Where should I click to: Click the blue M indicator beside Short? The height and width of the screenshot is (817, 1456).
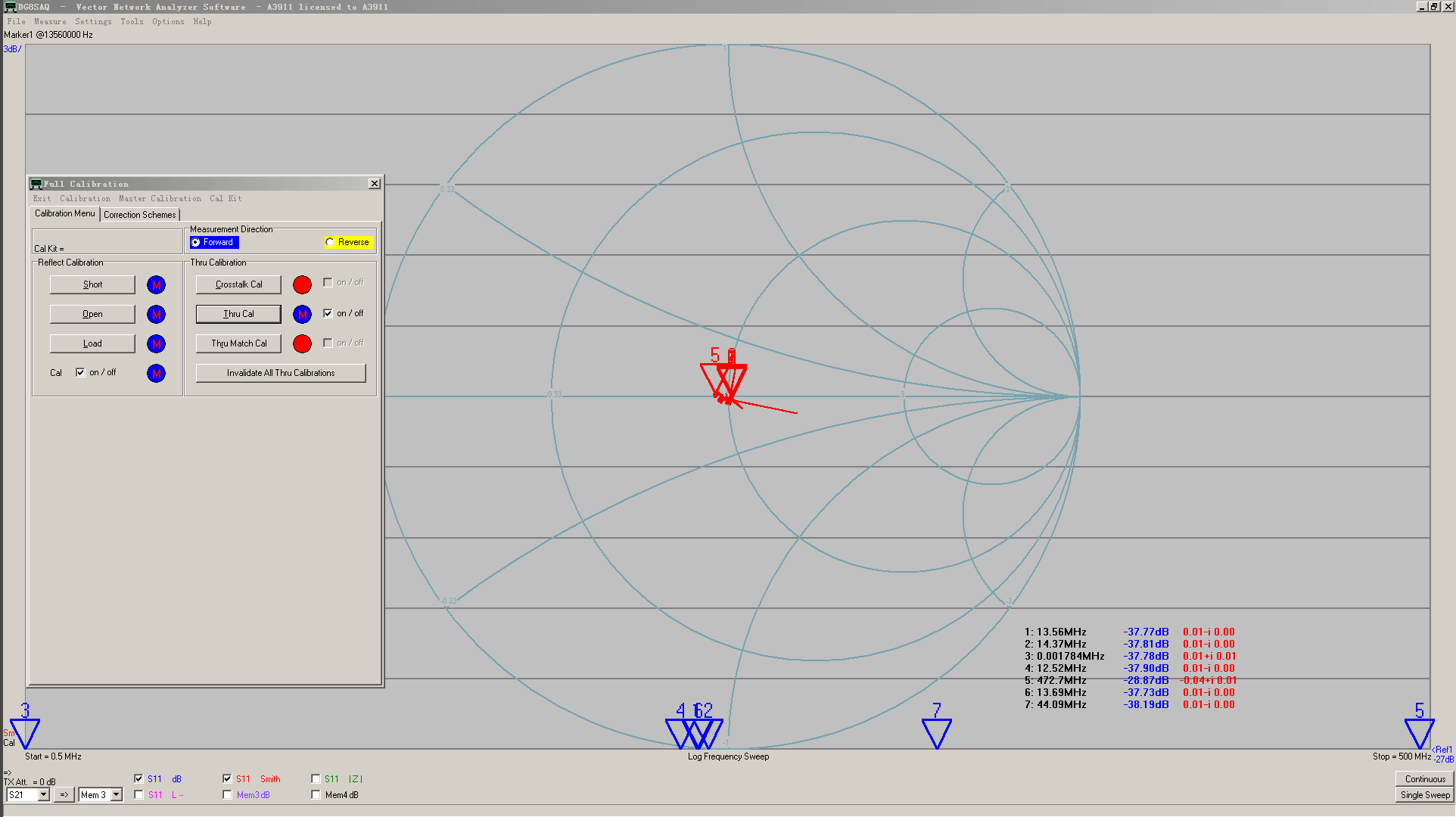tap(156, 284)
